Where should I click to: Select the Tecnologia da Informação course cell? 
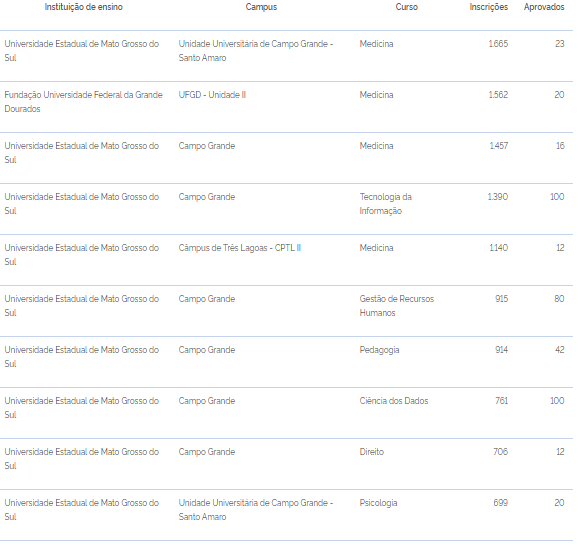point(386,204)
